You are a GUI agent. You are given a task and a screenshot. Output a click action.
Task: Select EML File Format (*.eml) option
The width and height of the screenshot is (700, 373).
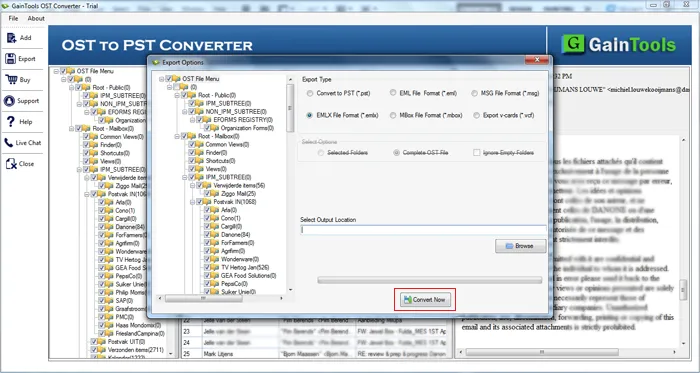(393, 93)
